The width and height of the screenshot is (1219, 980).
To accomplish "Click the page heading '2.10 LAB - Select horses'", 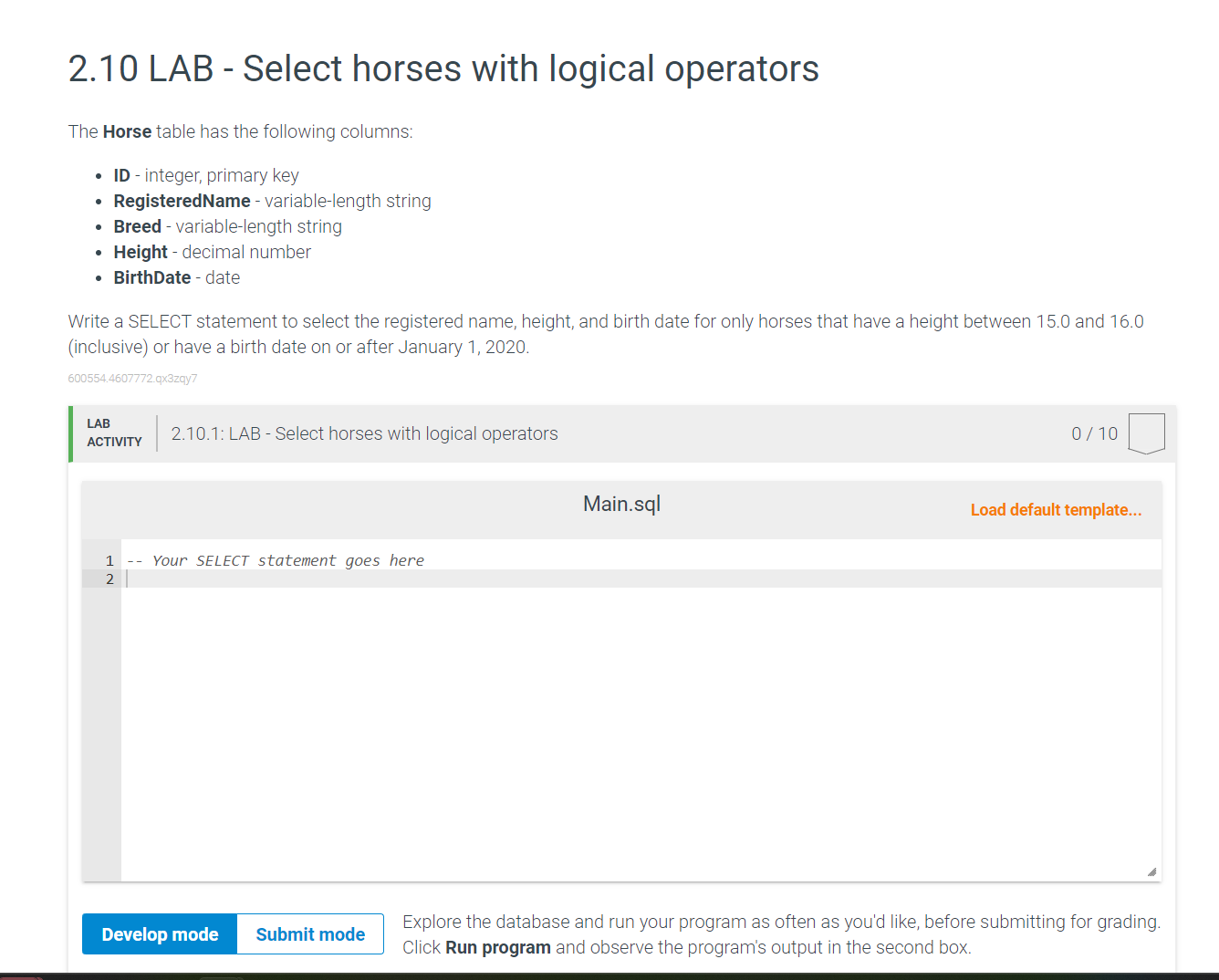I will coord(443,68).
